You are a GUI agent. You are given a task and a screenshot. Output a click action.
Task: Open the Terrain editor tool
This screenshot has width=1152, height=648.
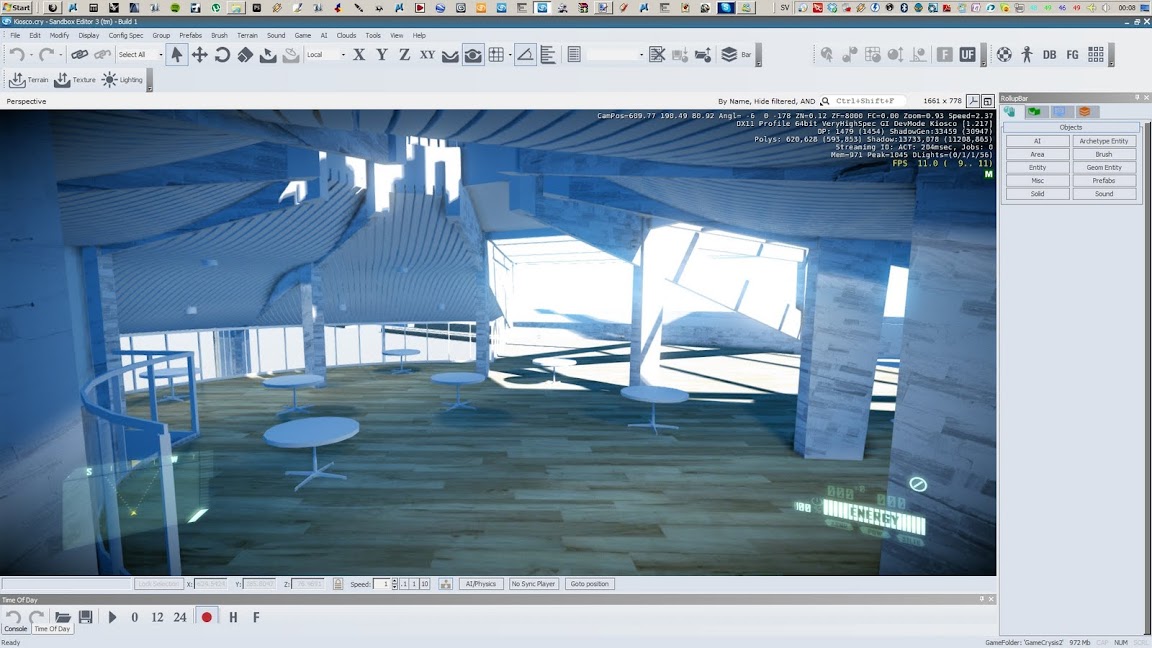point(28,80)
